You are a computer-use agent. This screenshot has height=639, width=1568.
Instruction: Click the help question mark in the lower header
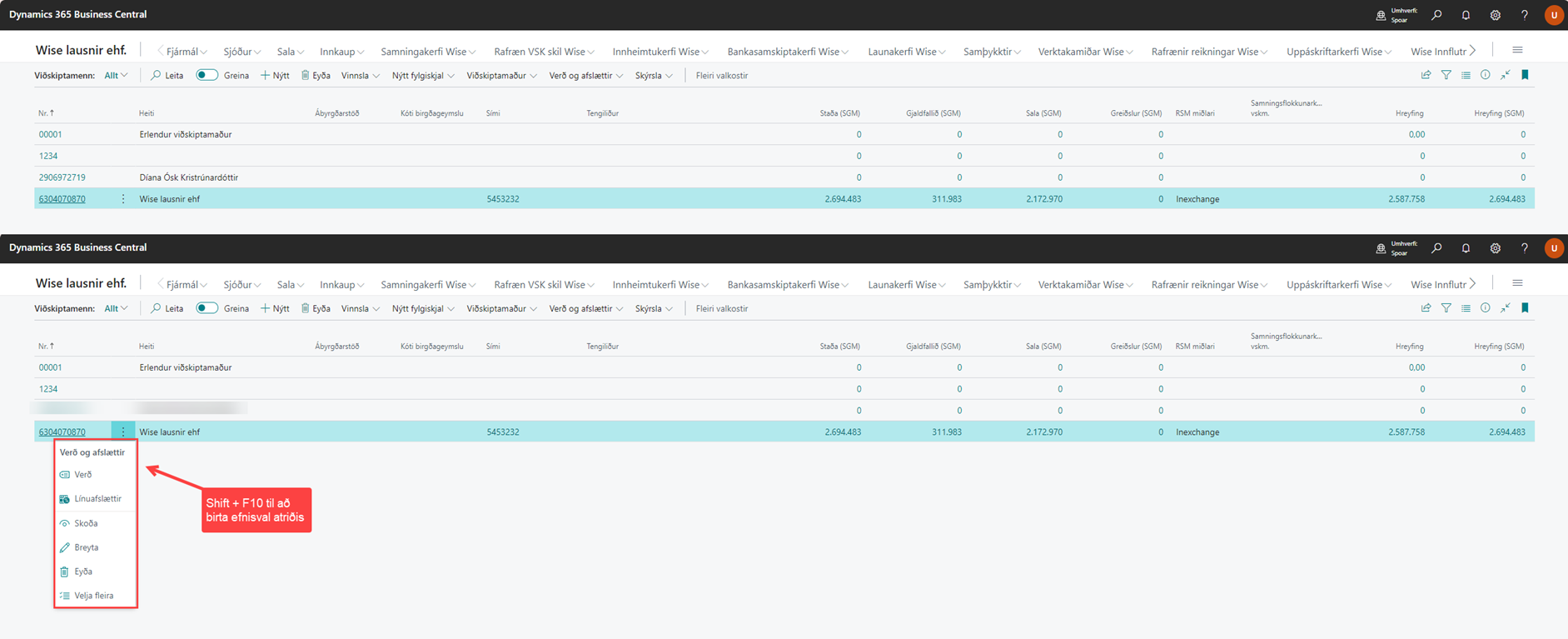click(1525, 248)
